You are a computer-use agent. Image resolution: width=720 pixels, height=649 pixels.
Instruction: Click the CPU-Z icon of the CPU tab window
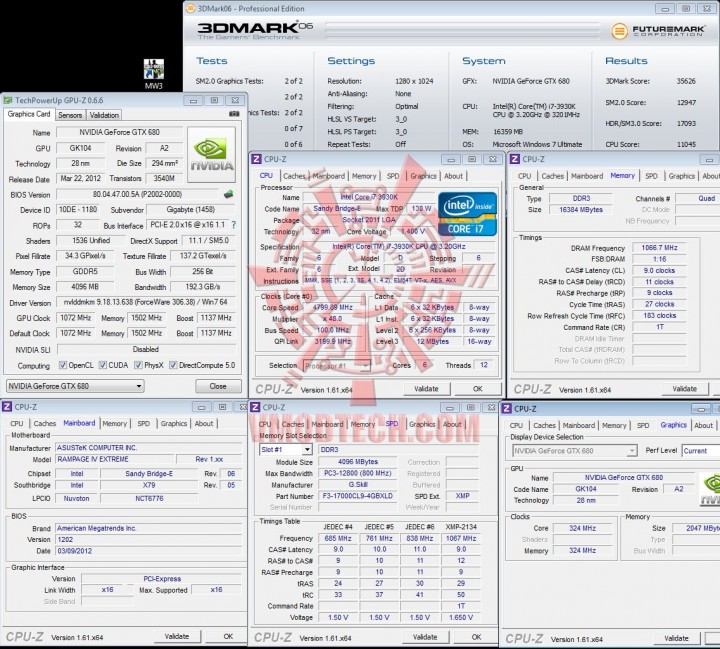[256, 159]
